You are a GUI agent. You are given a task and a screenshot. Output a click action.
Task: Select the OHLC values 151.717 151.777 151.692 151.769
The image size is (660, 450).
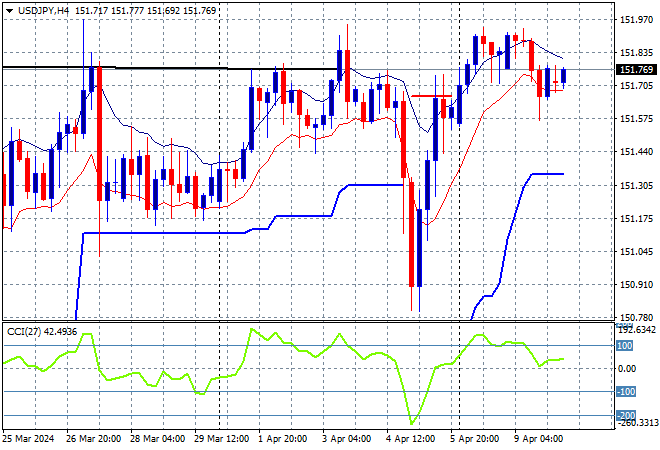[x=146, y=11]
